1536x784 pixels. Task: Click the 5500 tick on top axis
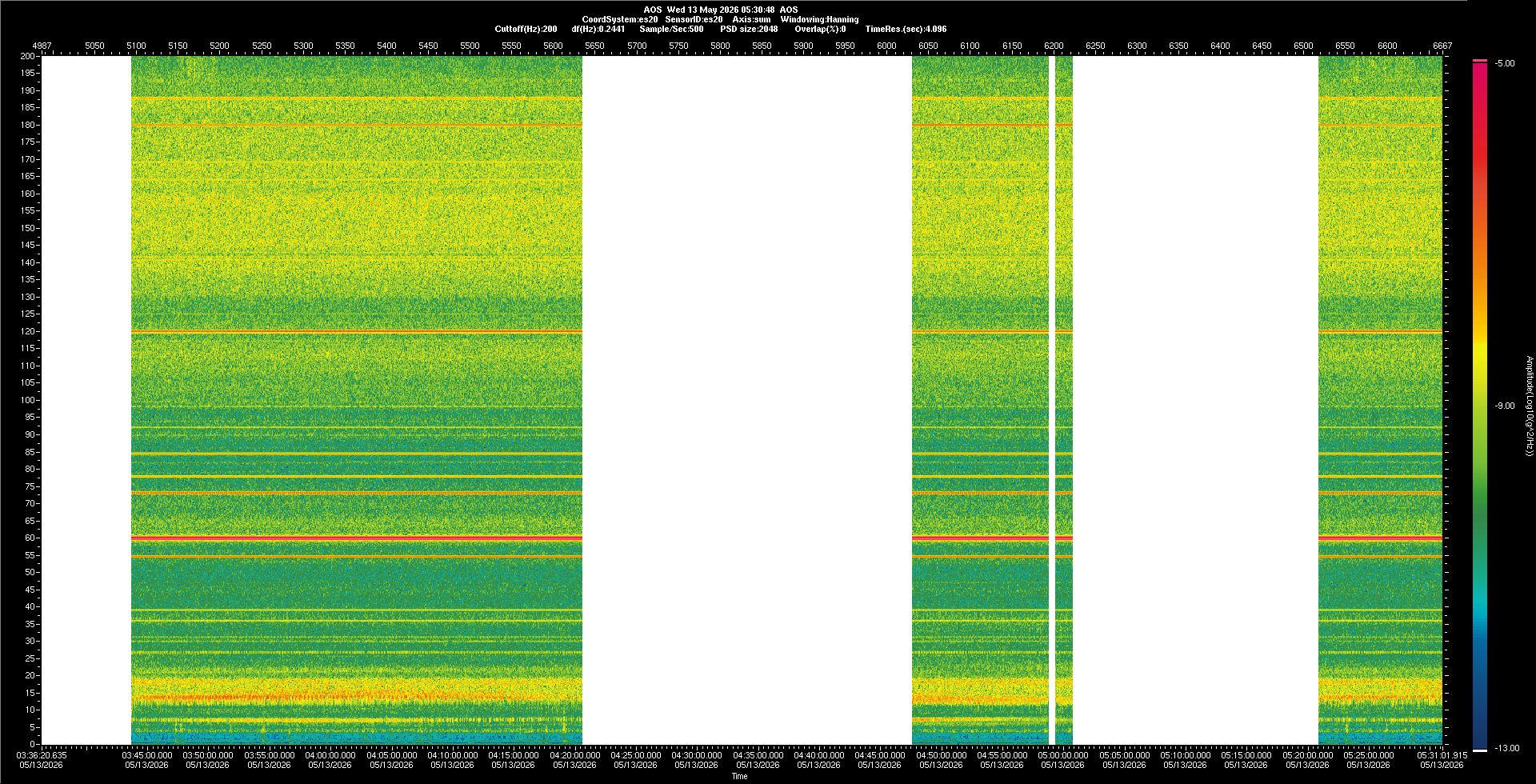[470, 46]
